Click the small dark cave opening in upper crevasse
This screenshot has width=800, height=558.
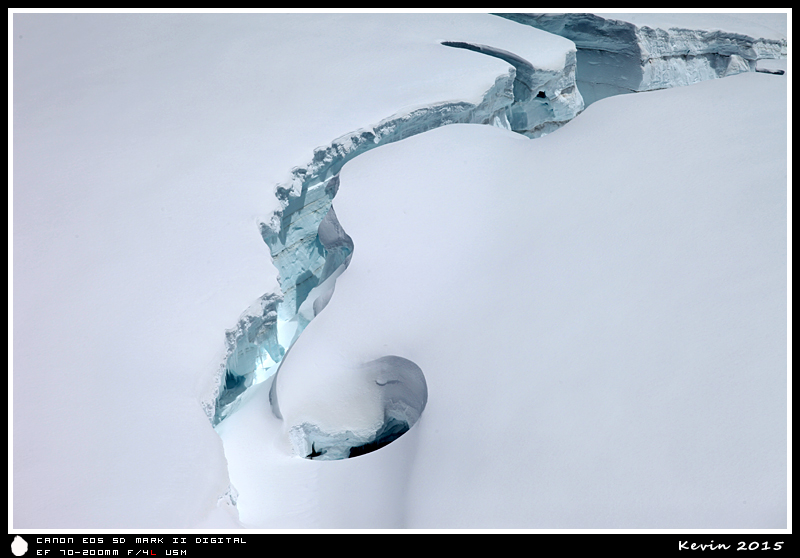541,95
